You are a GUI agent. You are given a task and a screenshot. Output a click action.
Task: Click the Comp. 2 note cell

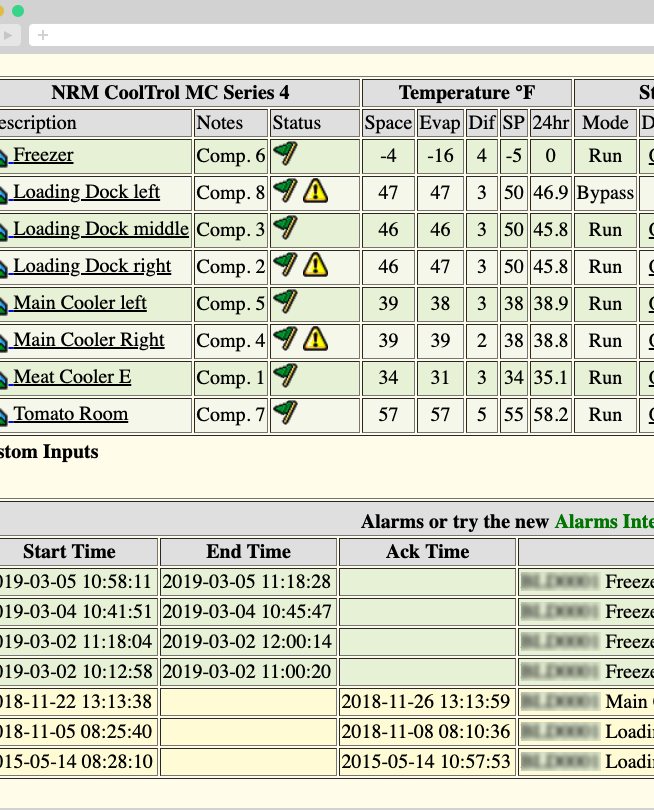pyautogui.click(x=230, y=267)
